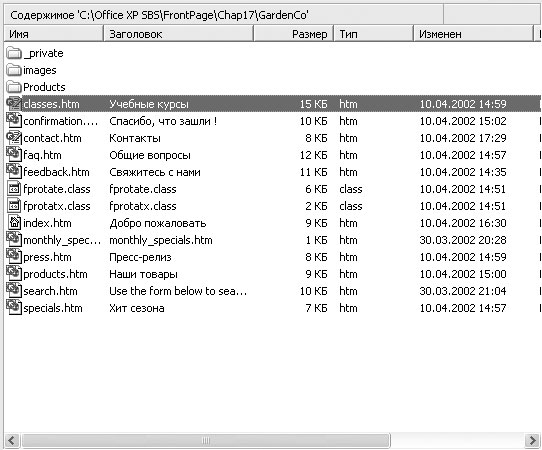Sort by the Заголовок column header
This screenshot has width=542, height=450.
click(x=178, y=34)
